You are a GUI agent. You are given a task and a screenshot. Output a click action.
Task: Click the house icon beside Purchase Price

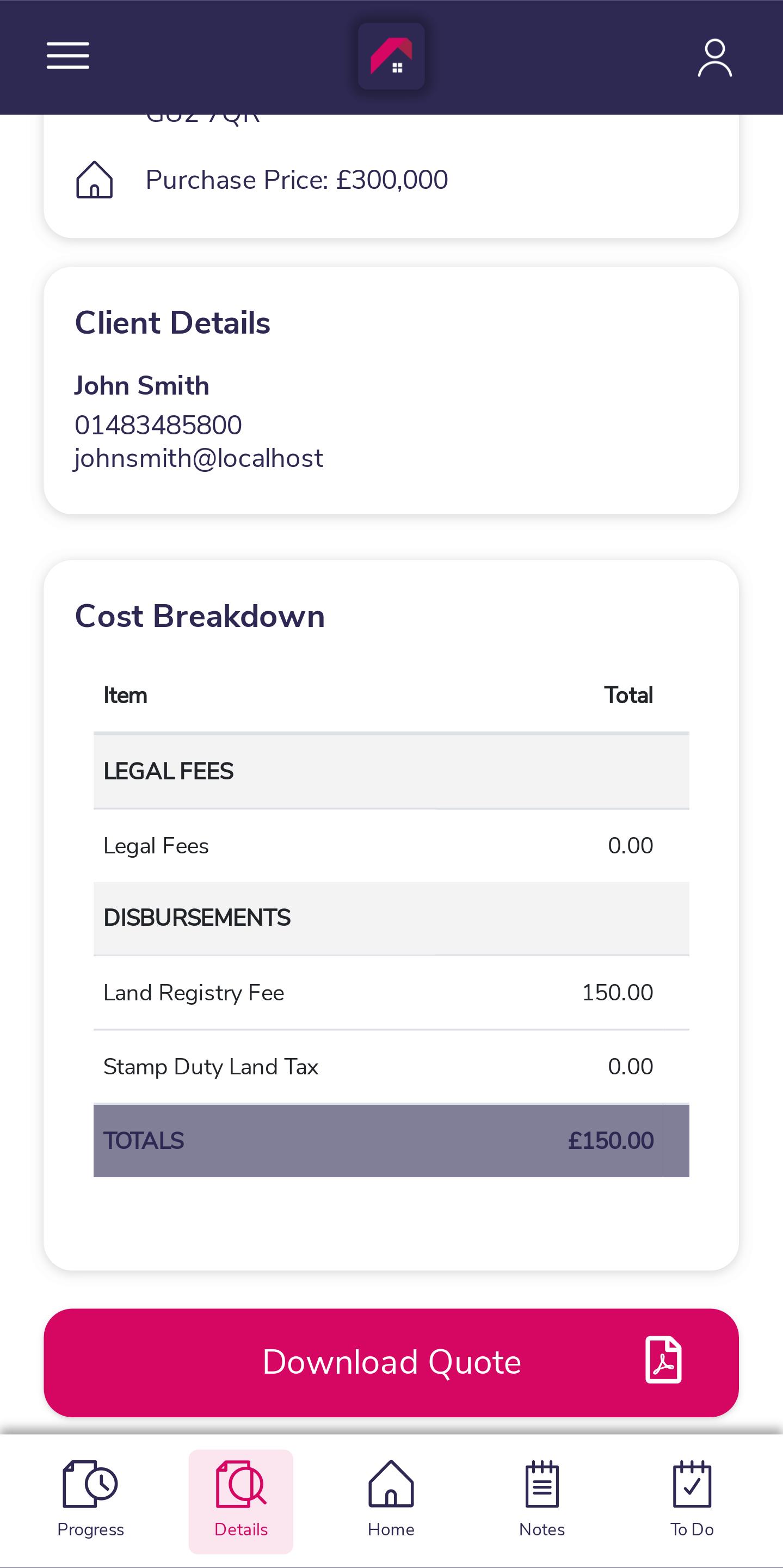click(94, 180)
